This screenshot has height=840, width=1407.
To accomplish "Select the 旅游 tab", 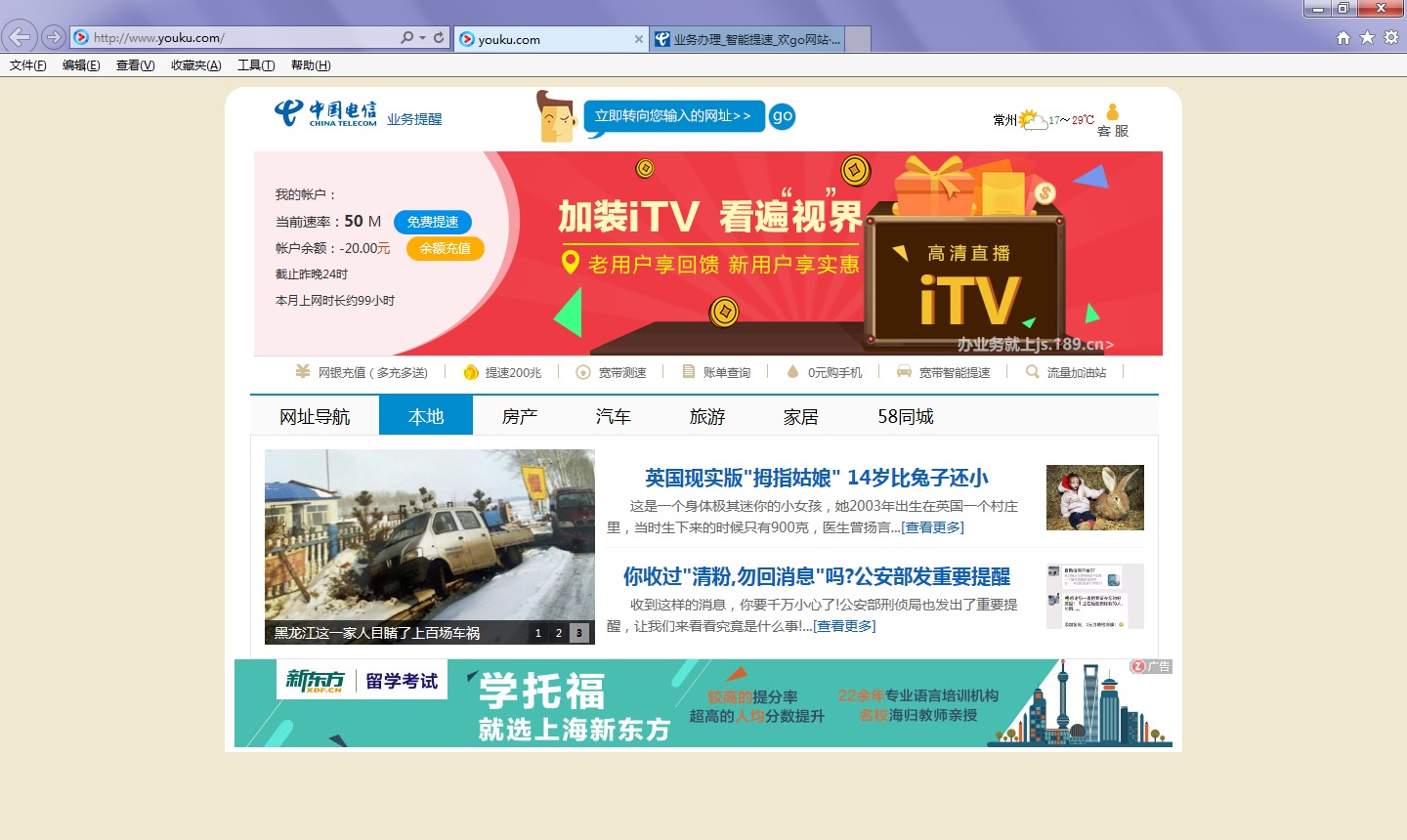I will pos(707,416).
